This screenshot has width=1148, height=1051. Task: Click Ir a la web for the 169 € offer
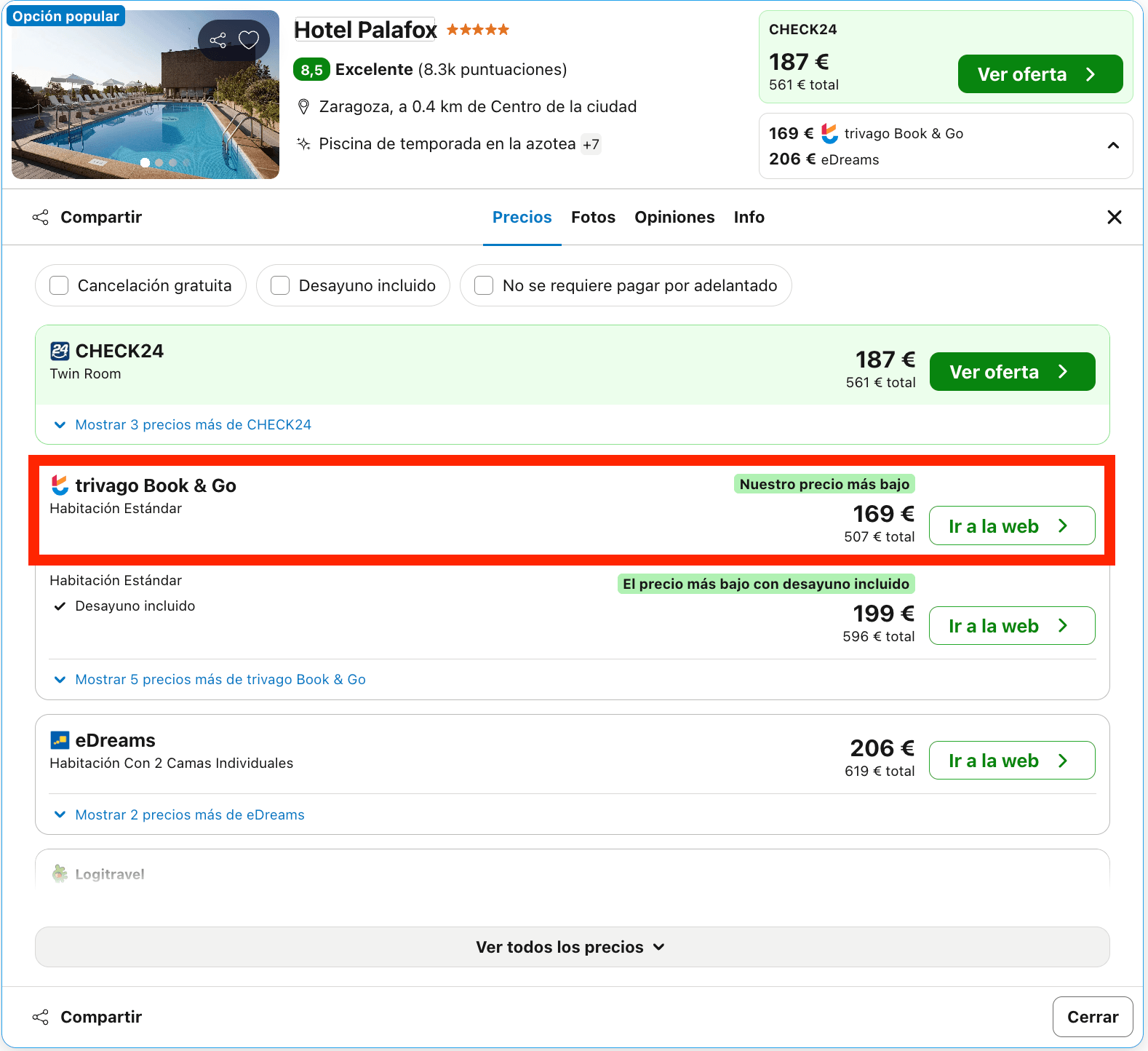1012,525
